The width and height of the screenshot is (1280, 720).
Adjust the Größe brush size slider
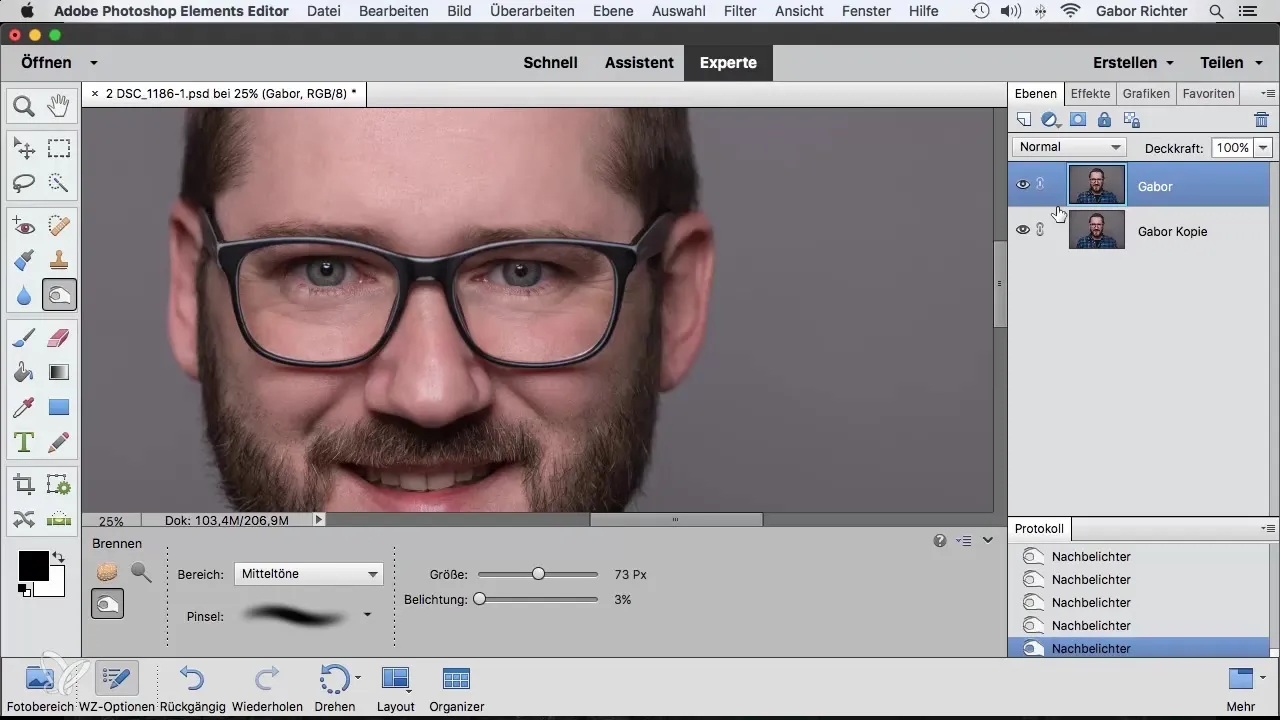click(x=538, y=574)
